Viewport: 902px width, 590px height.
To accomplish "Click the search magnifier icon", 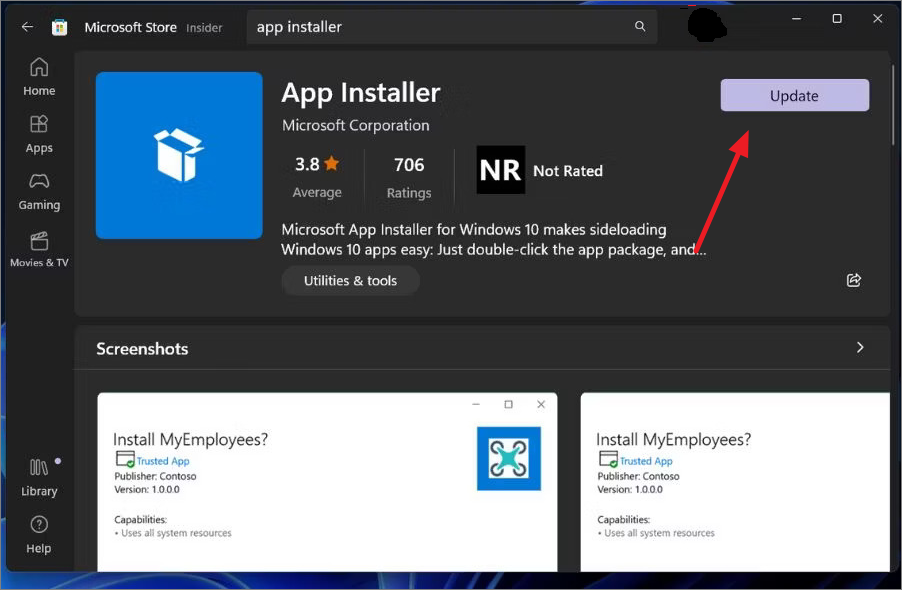I will [x=640, y=26].
